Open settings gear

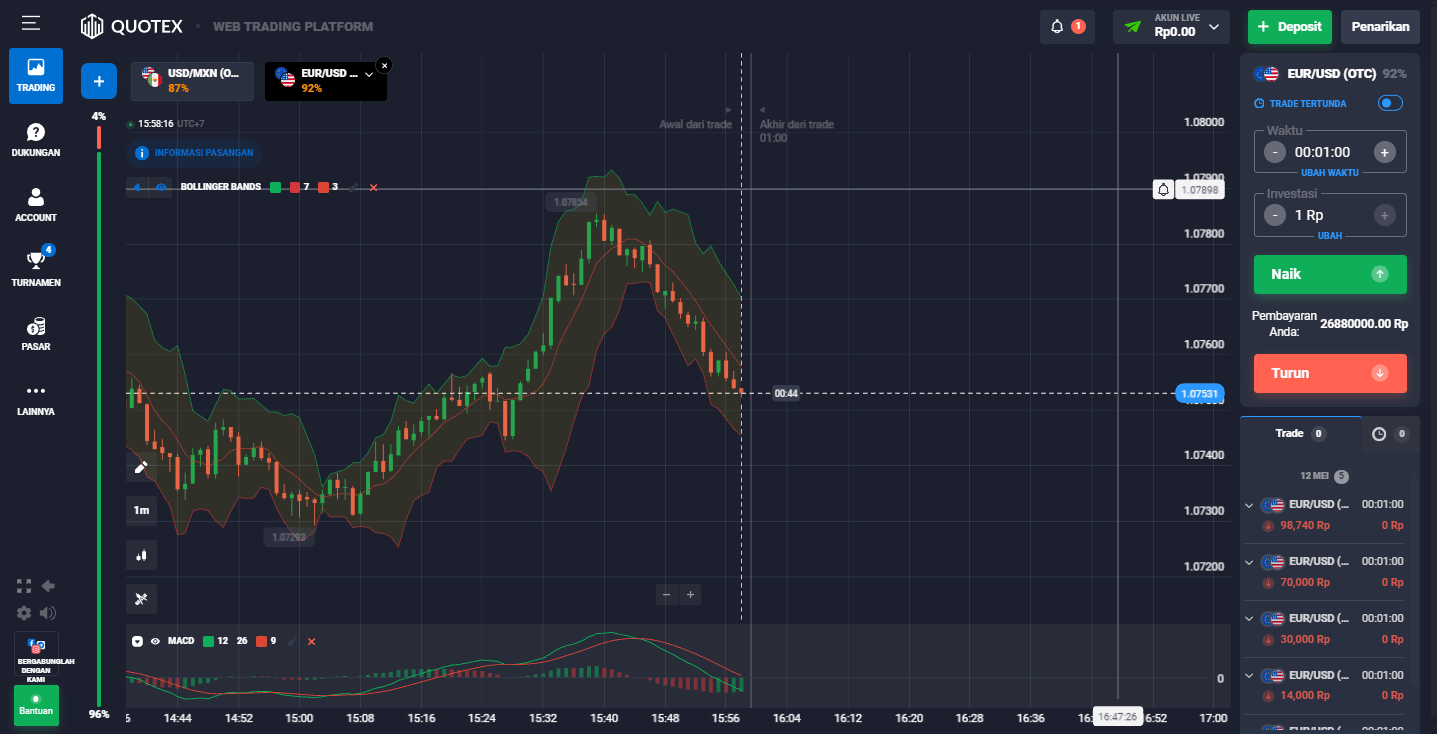point(24,612)
